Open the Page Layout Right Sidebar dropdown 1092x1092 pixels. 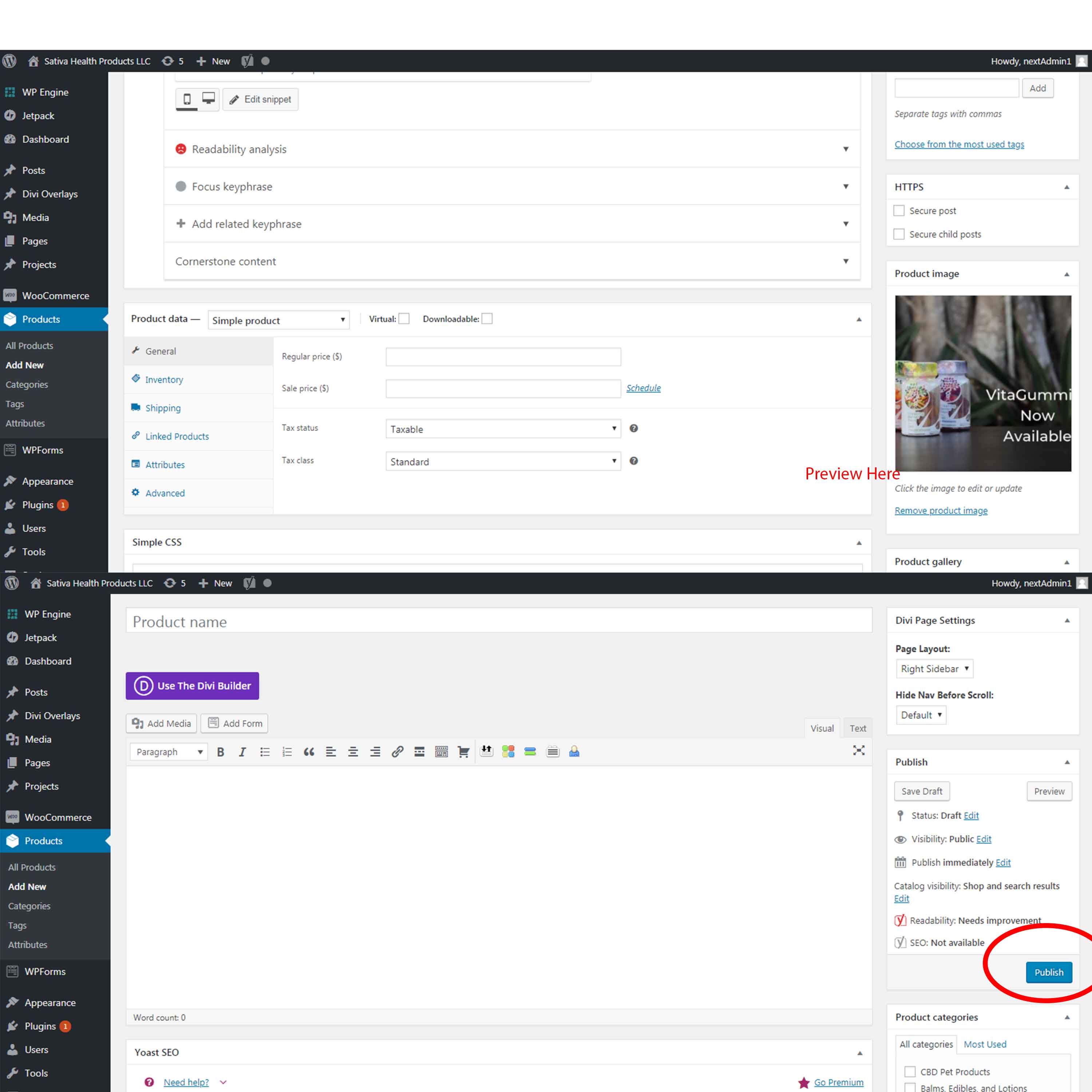pyautogui.click(x=934, y=669)
